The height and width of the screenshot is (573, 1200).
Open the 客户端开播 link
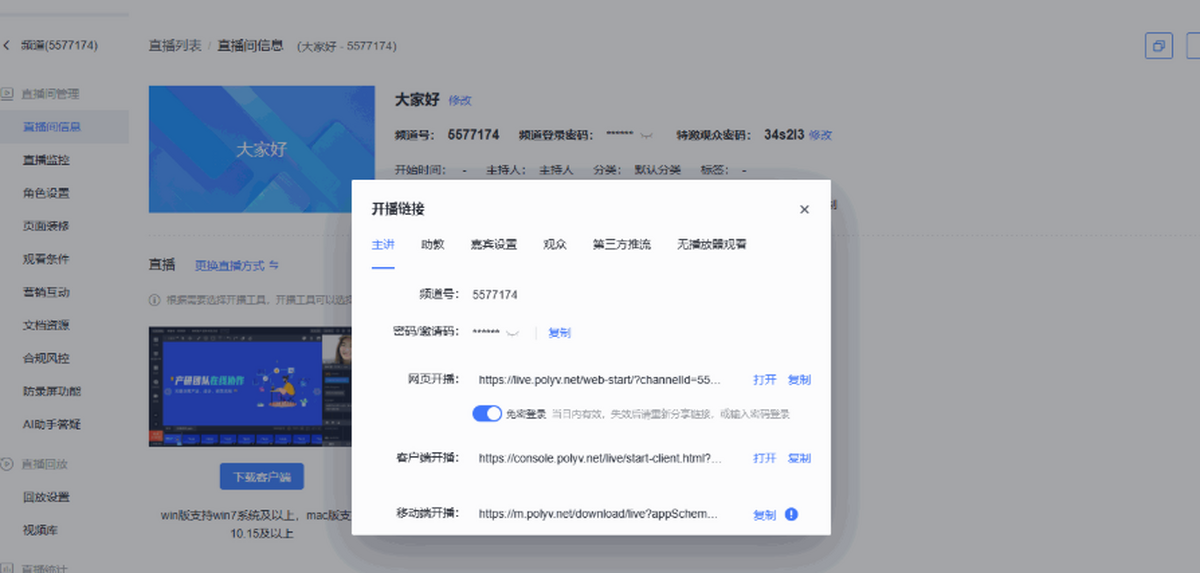(x=764, y=458)
